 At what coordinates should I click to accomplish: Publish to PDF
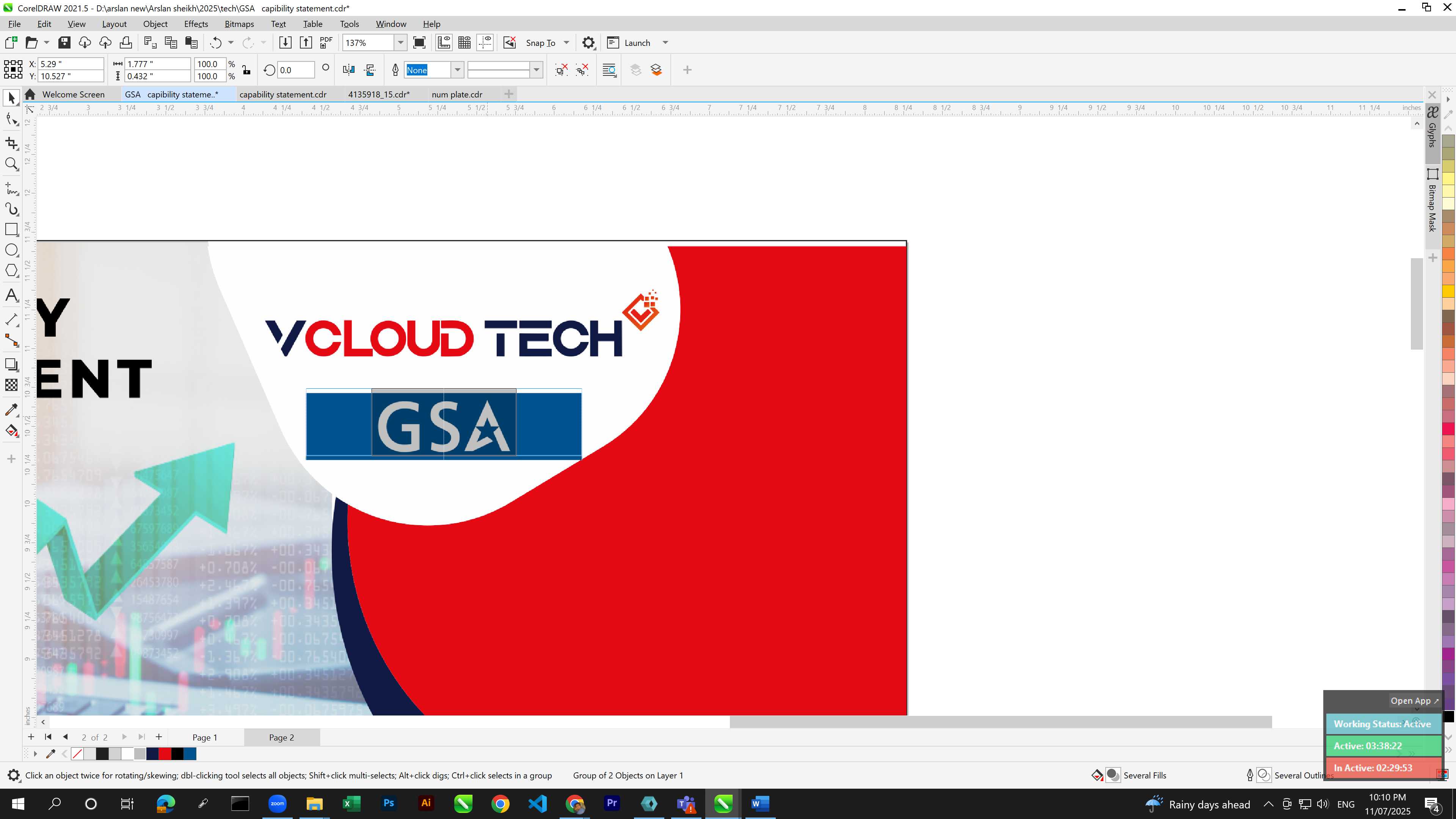326,42
